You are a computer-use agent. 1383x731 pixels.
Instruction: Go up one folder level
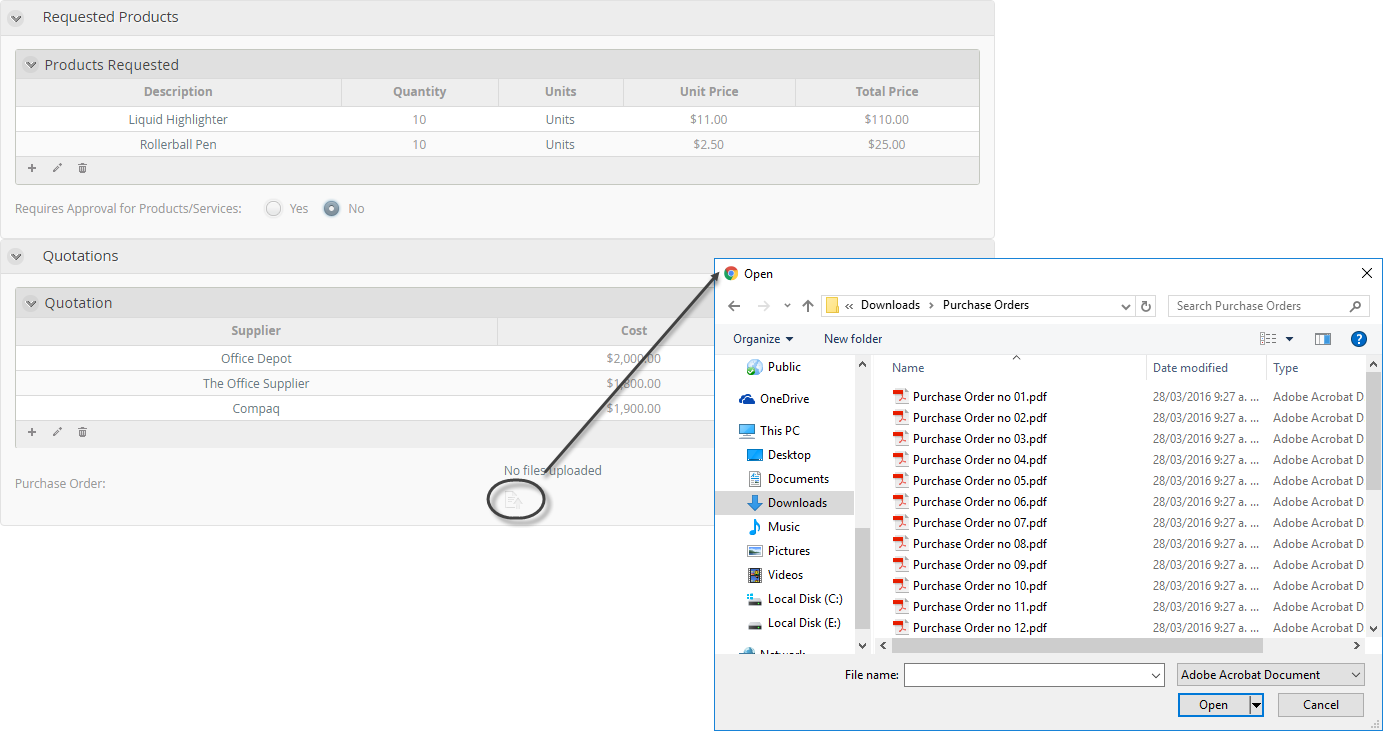coord(808,306)
